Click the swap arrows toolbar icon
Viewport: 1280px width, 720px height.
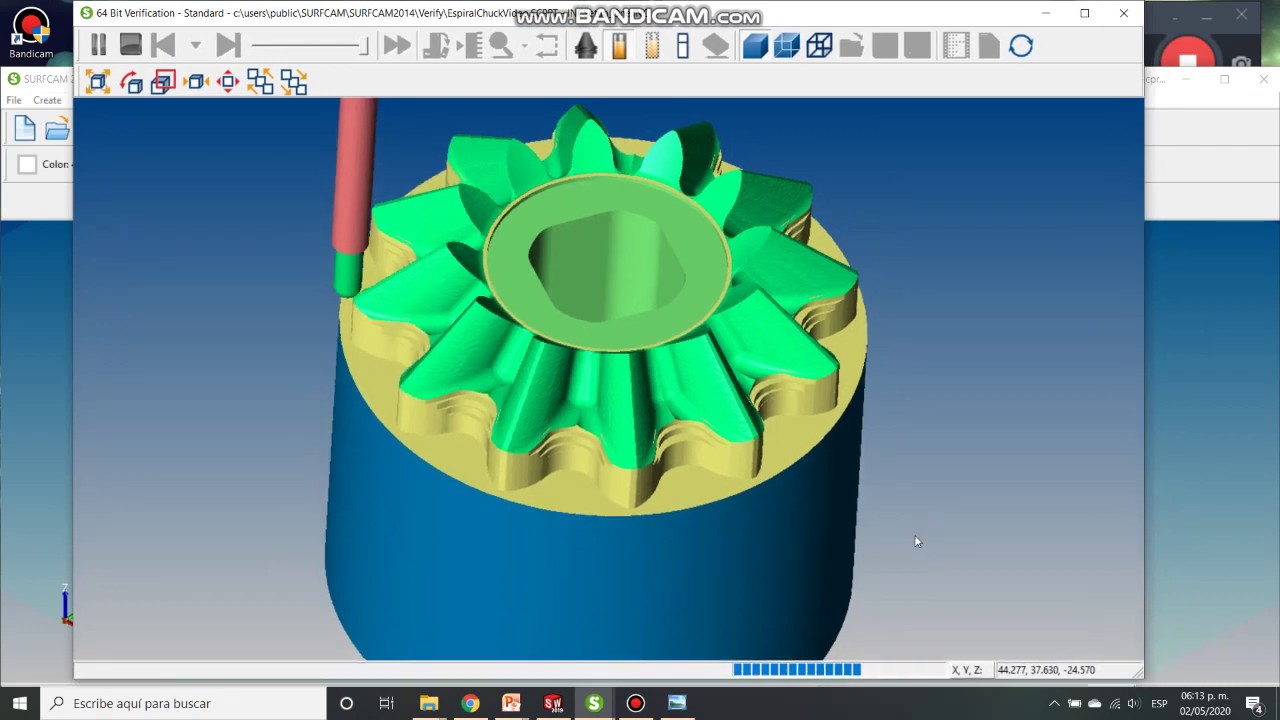pyautogui.click(x=547, y=45)
